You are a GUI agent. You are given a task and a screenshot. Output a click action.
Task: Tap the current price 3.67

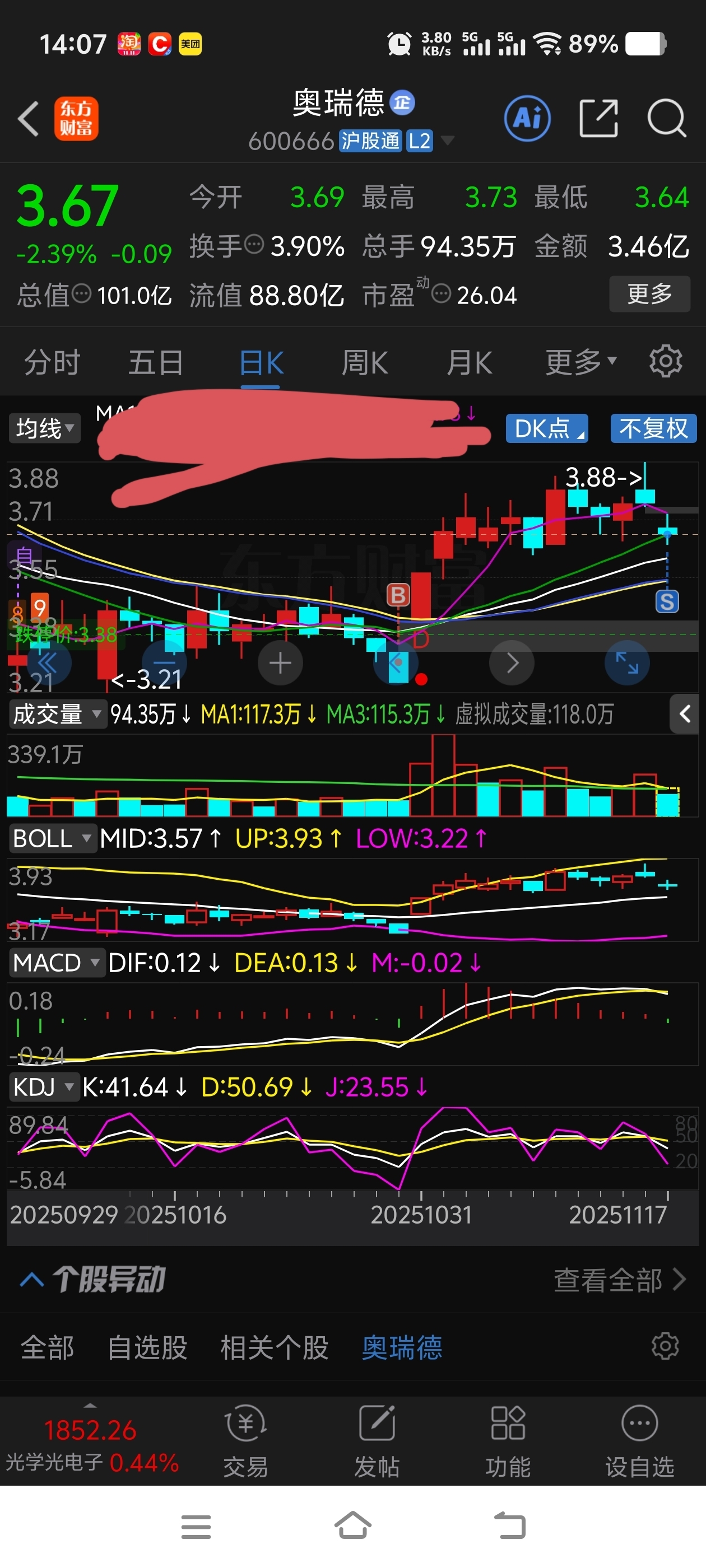pos(67,206)
